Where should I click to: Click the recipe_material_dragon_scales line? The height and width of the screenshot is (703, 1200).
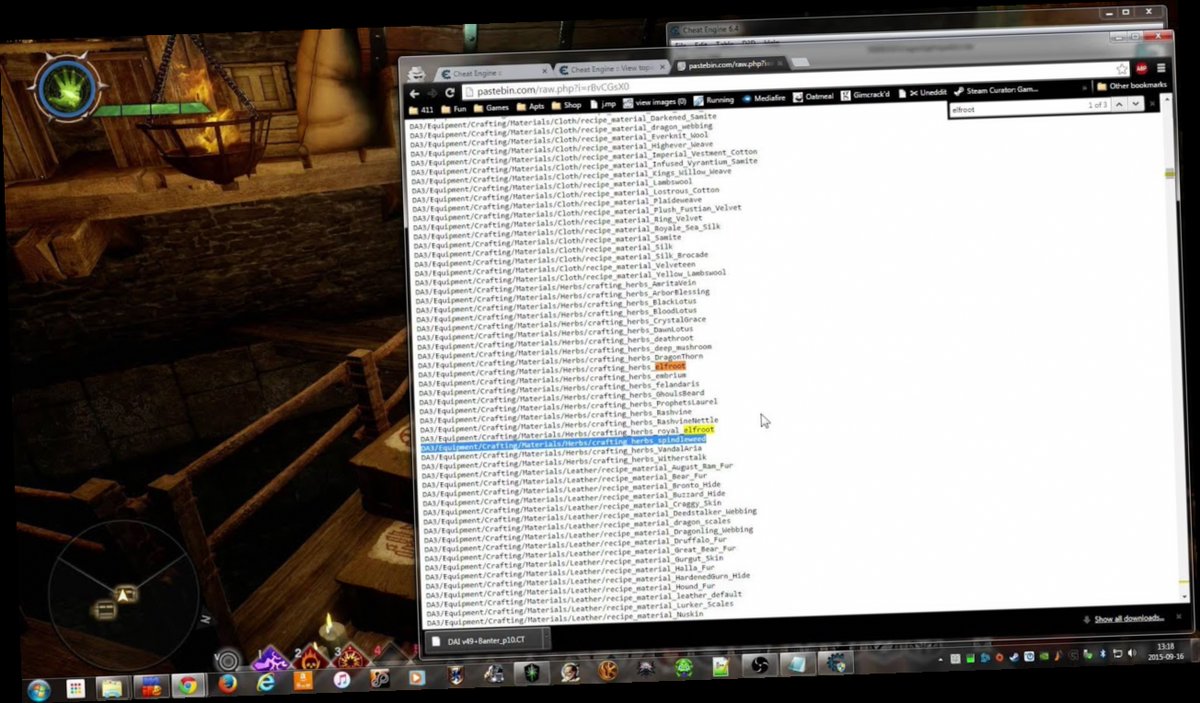576,524
